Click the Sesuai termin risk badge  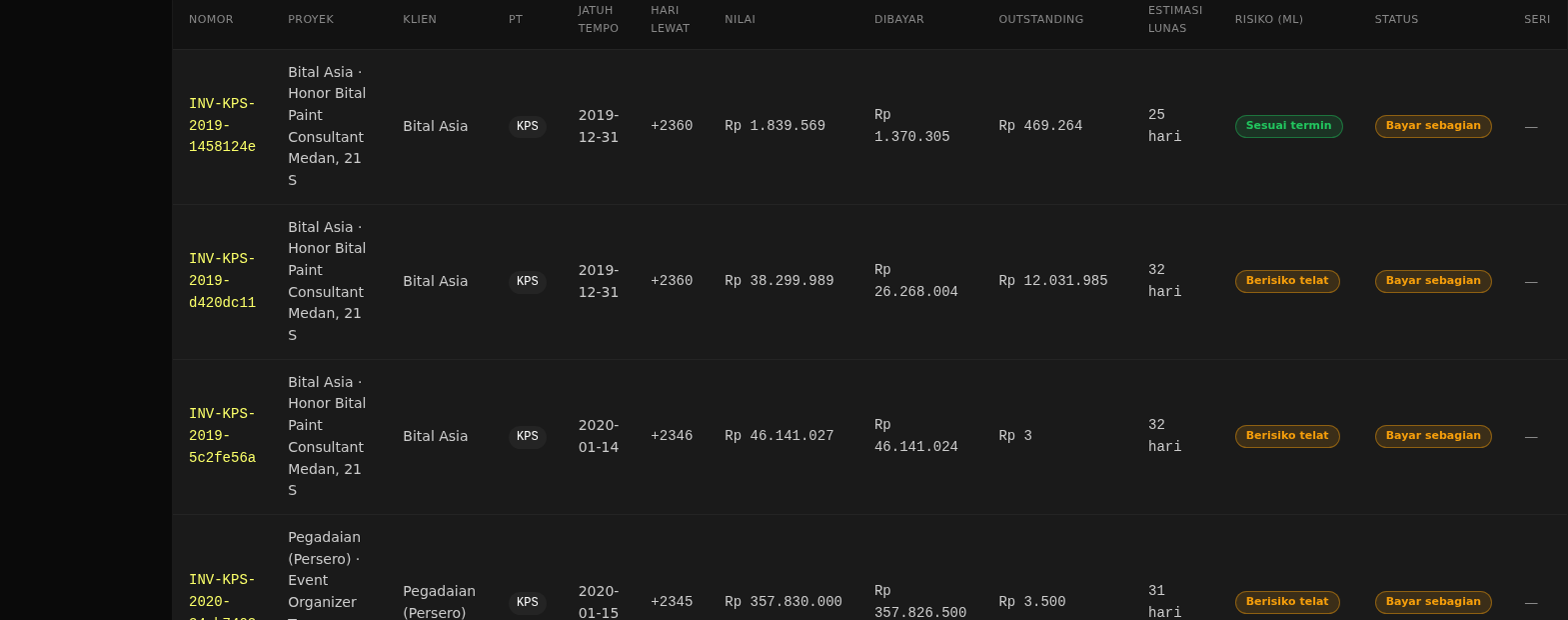click(x=1288, y=126)
